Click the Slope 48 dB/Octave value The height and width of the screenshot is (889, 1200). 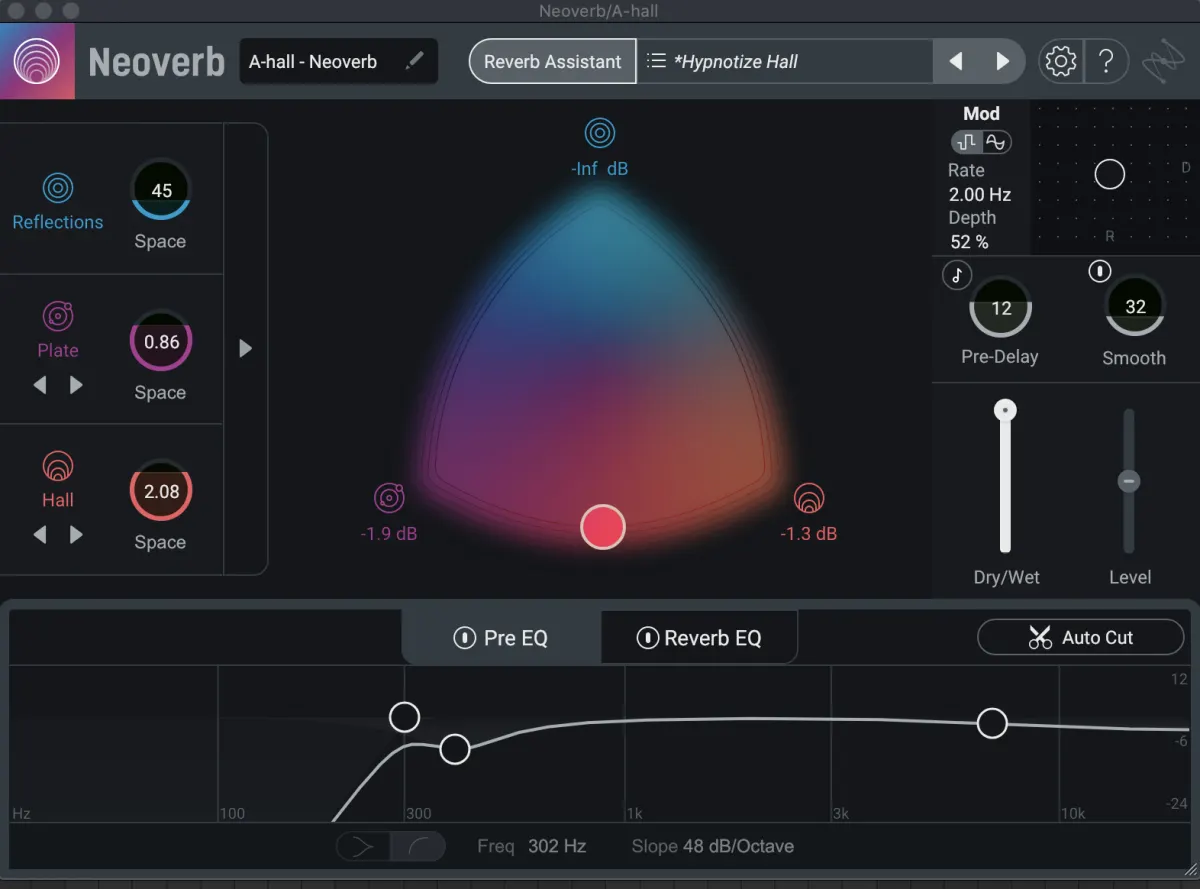point(739,846)
